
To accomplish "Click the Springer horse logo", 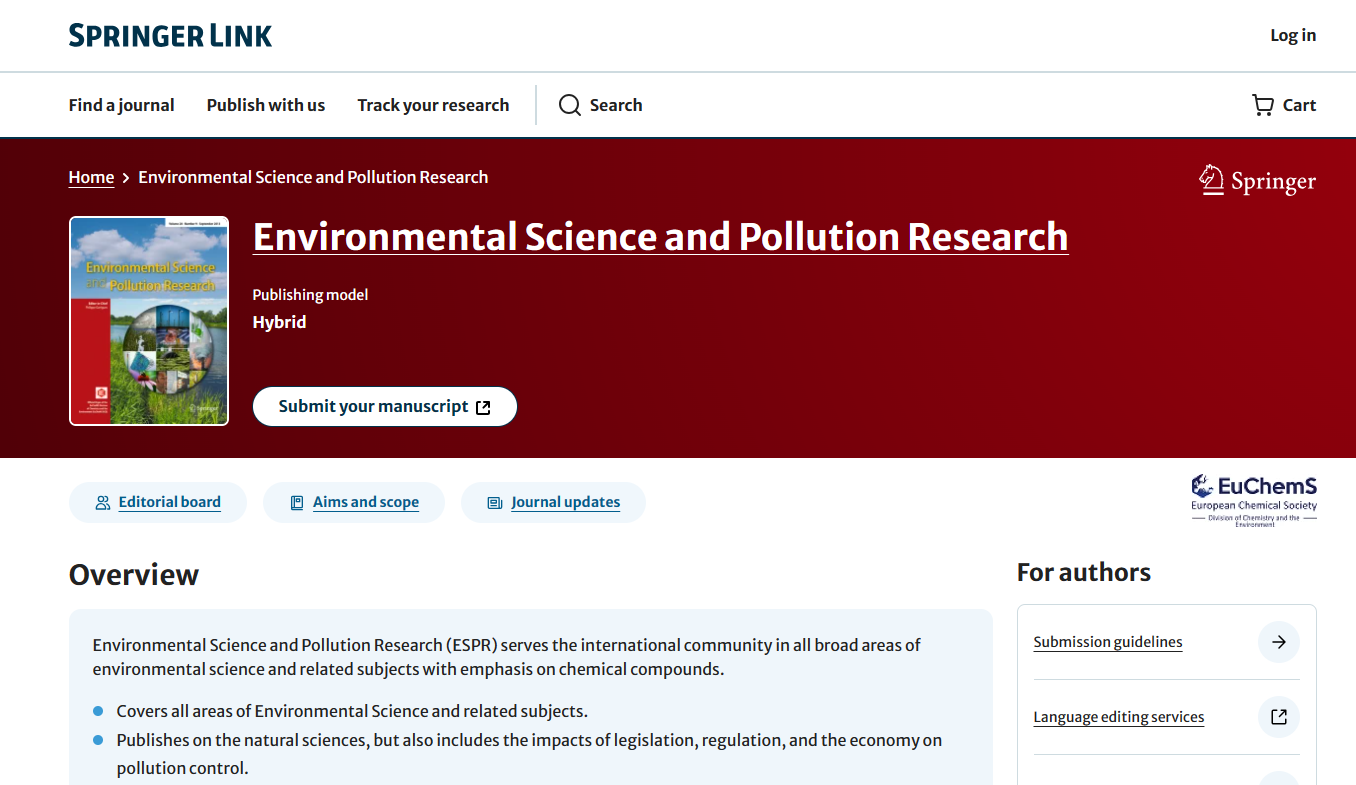I will (1258, 180).
